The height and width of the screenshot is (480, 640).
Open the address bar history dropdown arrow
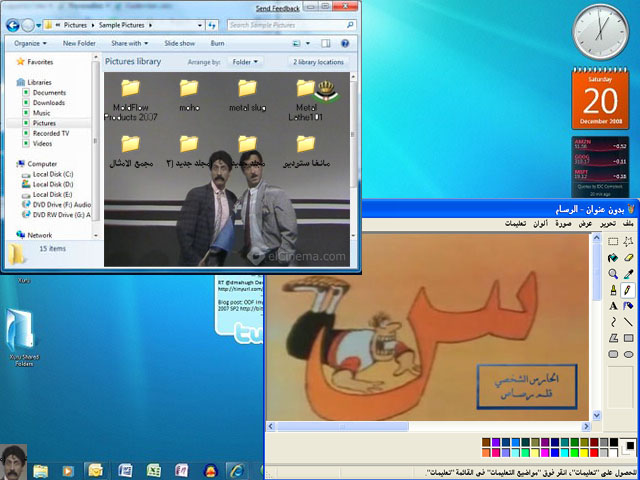(200, 25)
